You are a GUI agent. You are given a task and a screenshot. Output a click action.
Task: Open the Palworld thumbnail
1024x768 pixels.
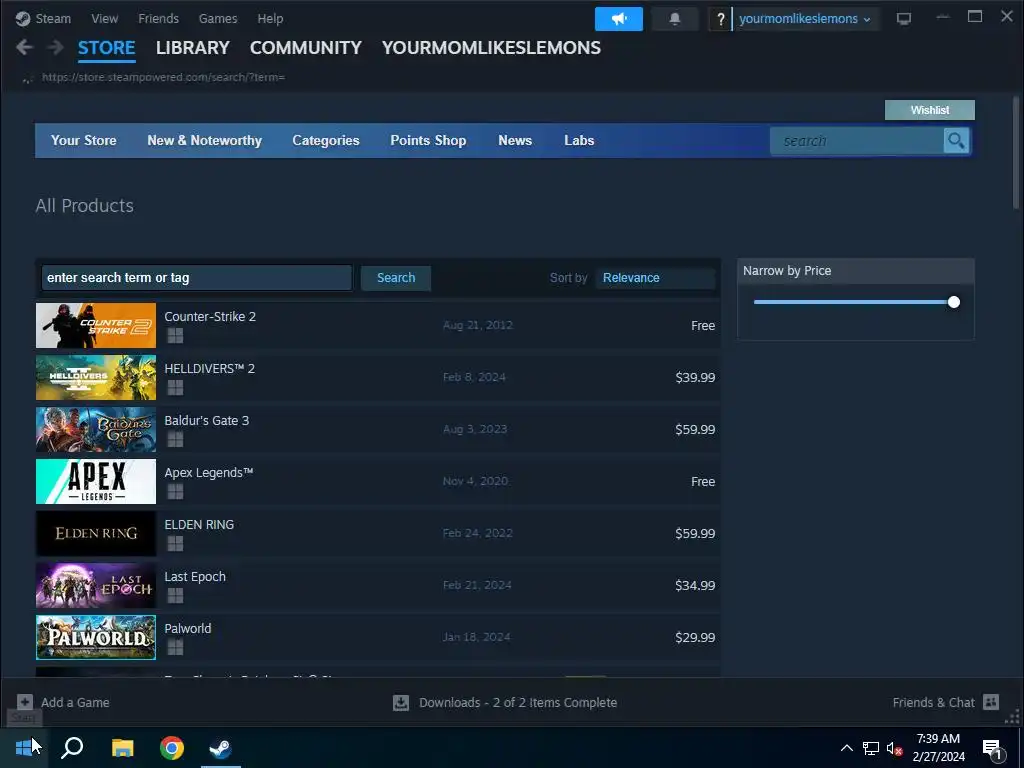coord(96,637)
